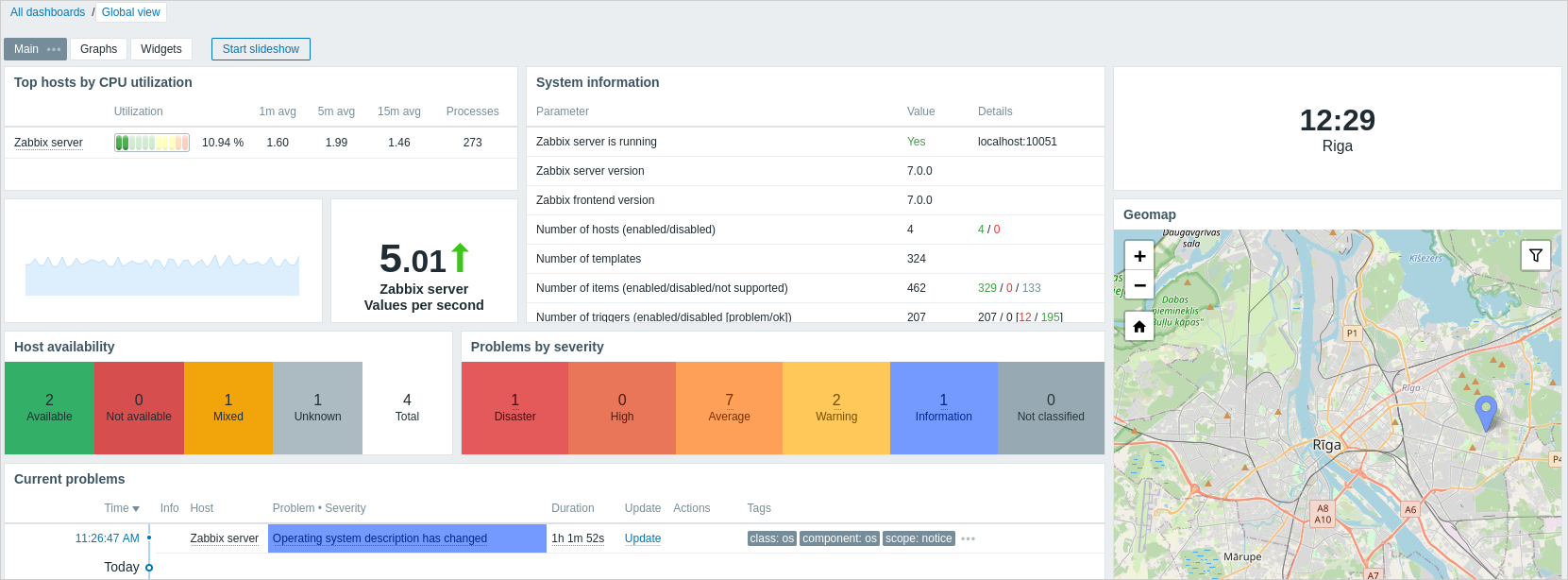
Task: Click the Processes column header
Action: (x=472, y=111)
